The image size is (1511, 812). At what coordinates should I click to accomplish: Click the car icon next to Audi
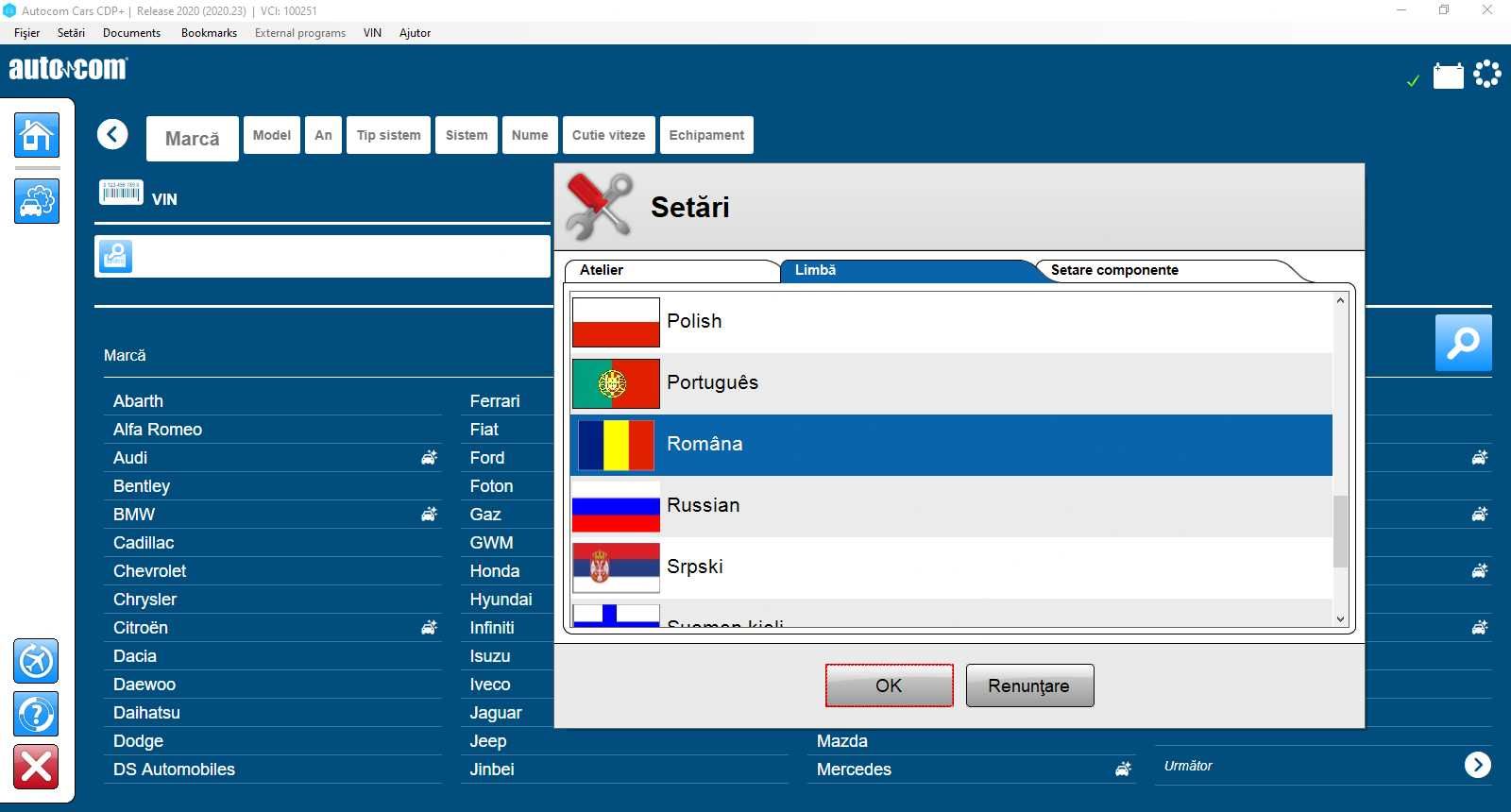[x=430, y=457]
